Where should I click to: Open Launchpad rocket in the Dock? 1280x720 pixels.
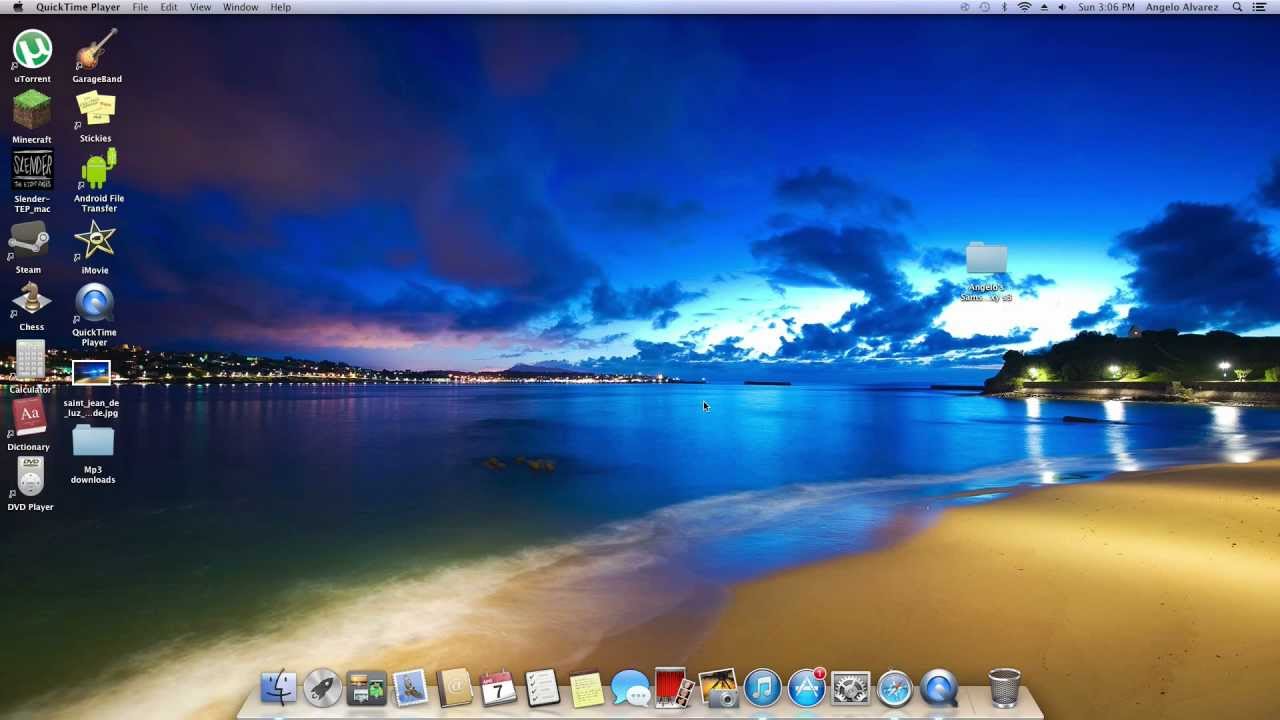click(x=322, y=688)
